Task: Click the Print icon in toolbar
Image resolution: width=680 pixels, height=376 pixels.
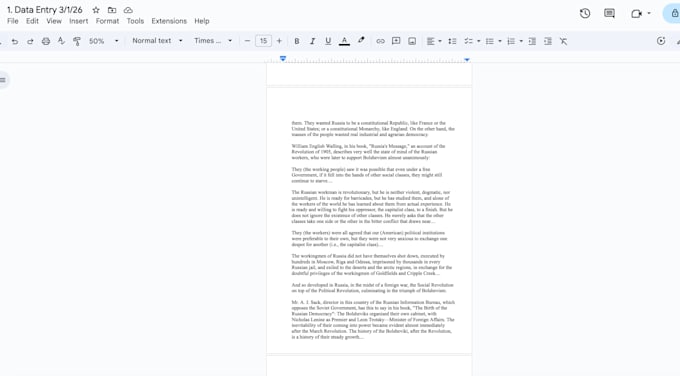Action: pos(46,41)
